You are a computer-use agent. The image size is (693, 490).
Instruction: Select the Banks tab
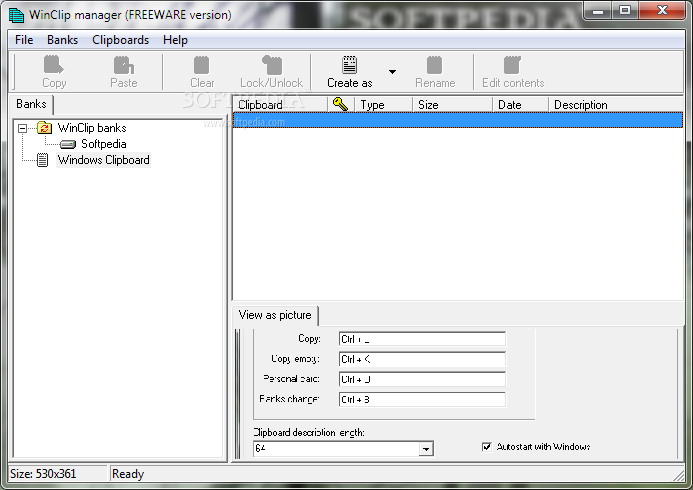tap(31, 104)
